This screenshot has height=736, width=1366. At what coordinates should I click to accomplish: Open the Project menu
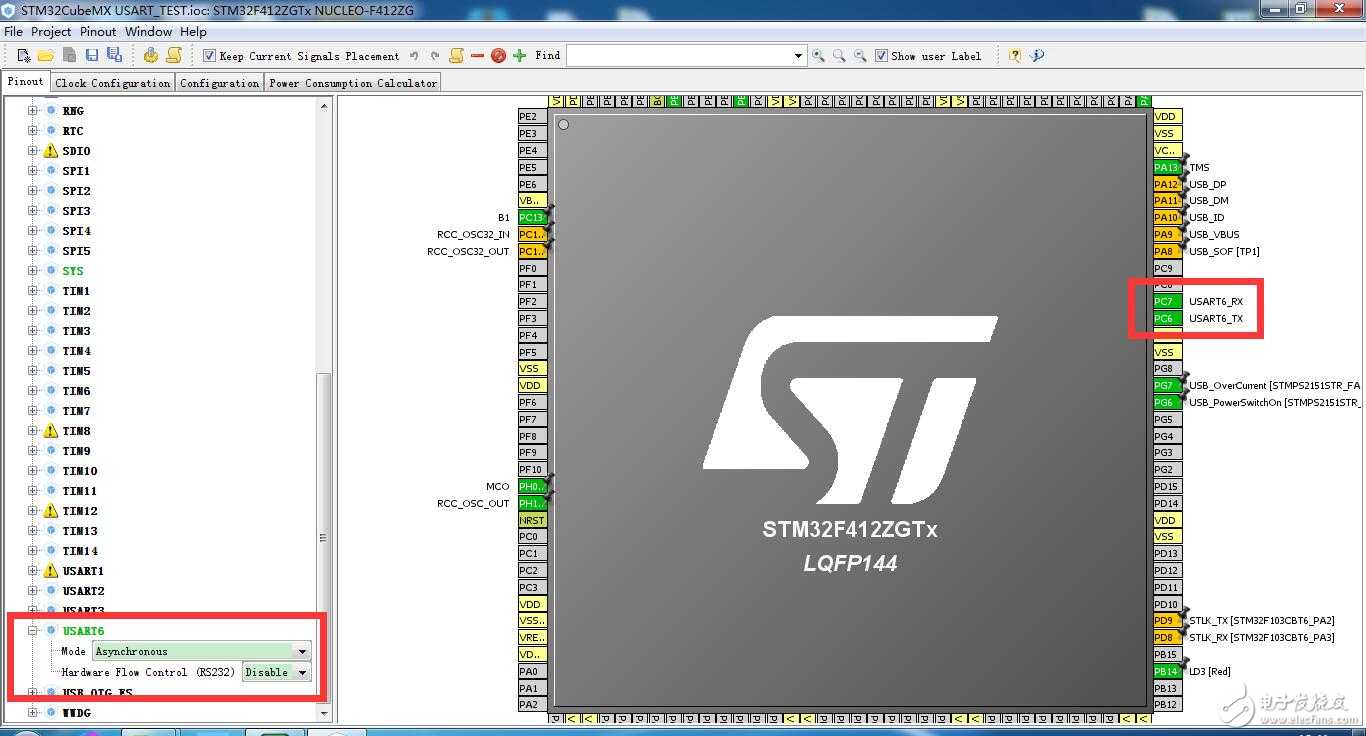coord(51,32)
